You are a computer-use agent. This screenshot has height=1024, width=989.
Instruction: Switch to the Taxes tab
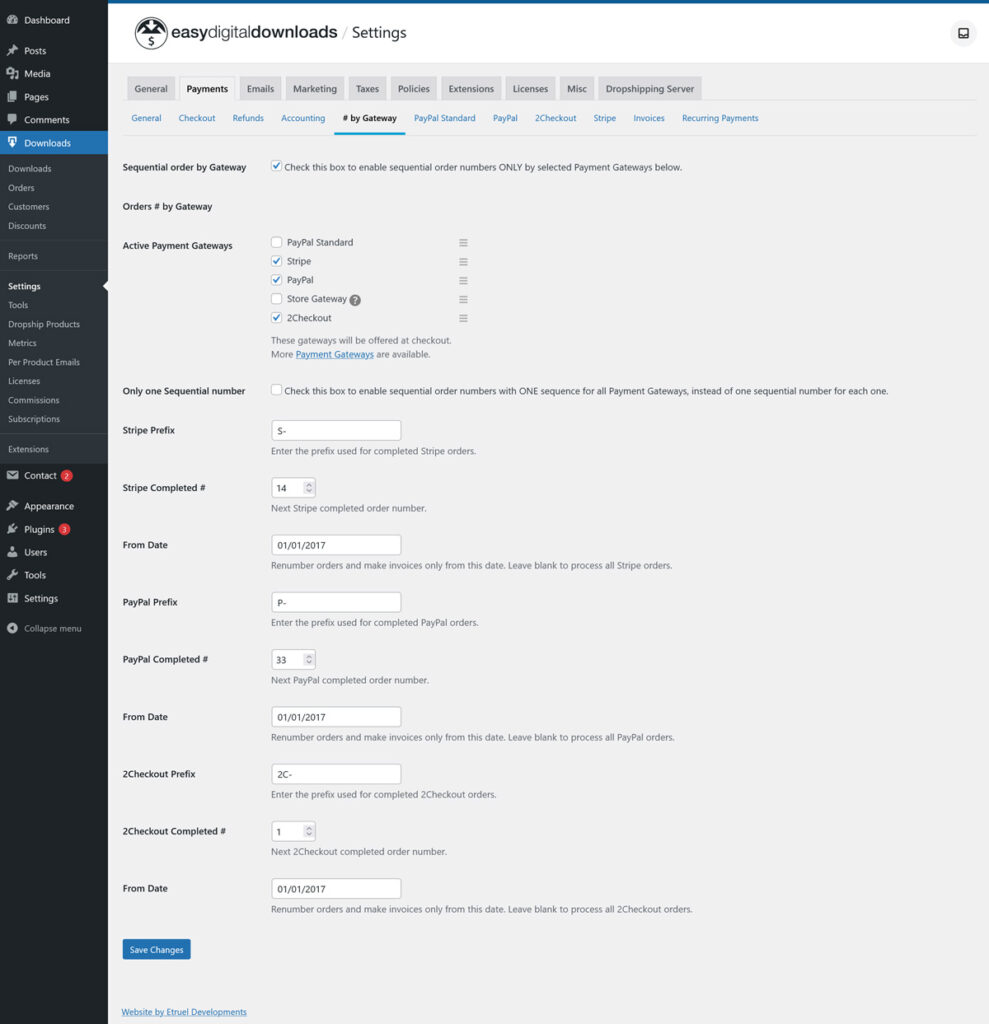pos(367,89)
